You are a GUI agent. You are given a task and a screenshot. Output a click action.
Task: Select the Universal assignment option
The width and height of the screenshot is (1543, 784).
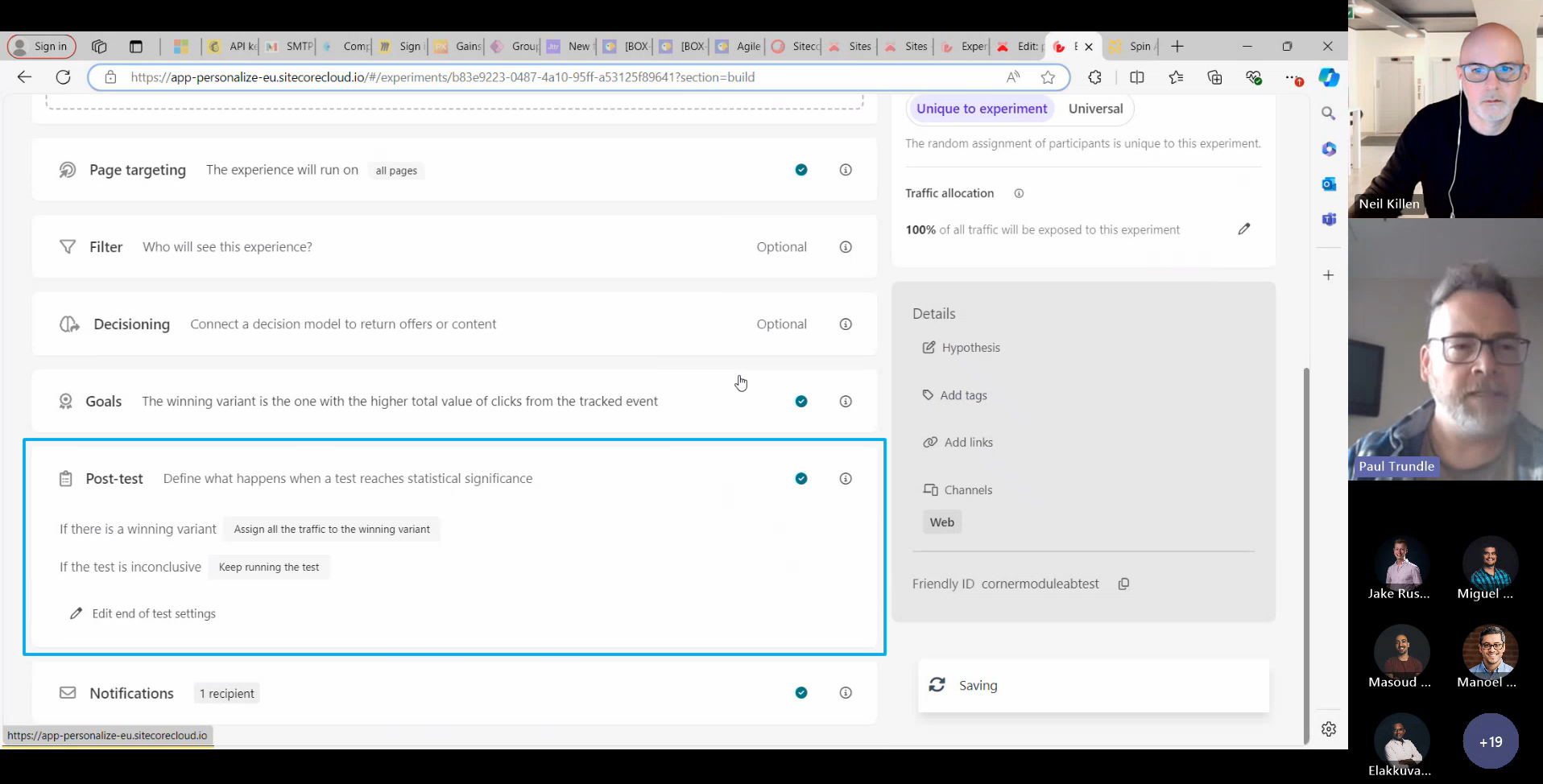click(x=1094, y=109)
